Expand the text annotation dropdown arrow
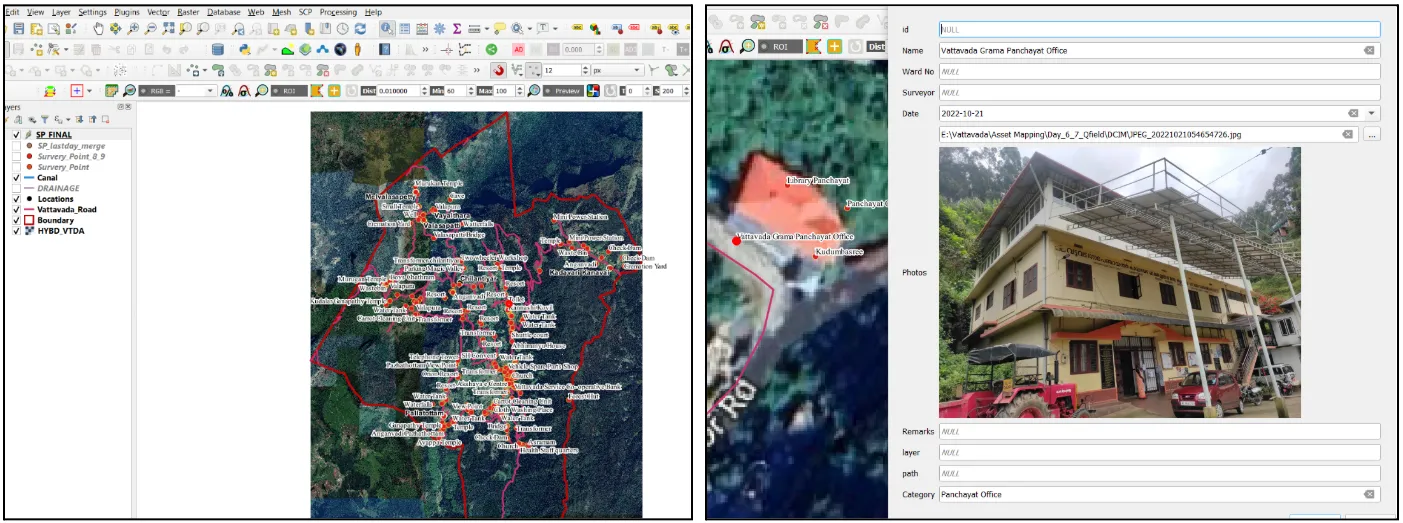This screenshot has height=523, width=1403. 555,29
